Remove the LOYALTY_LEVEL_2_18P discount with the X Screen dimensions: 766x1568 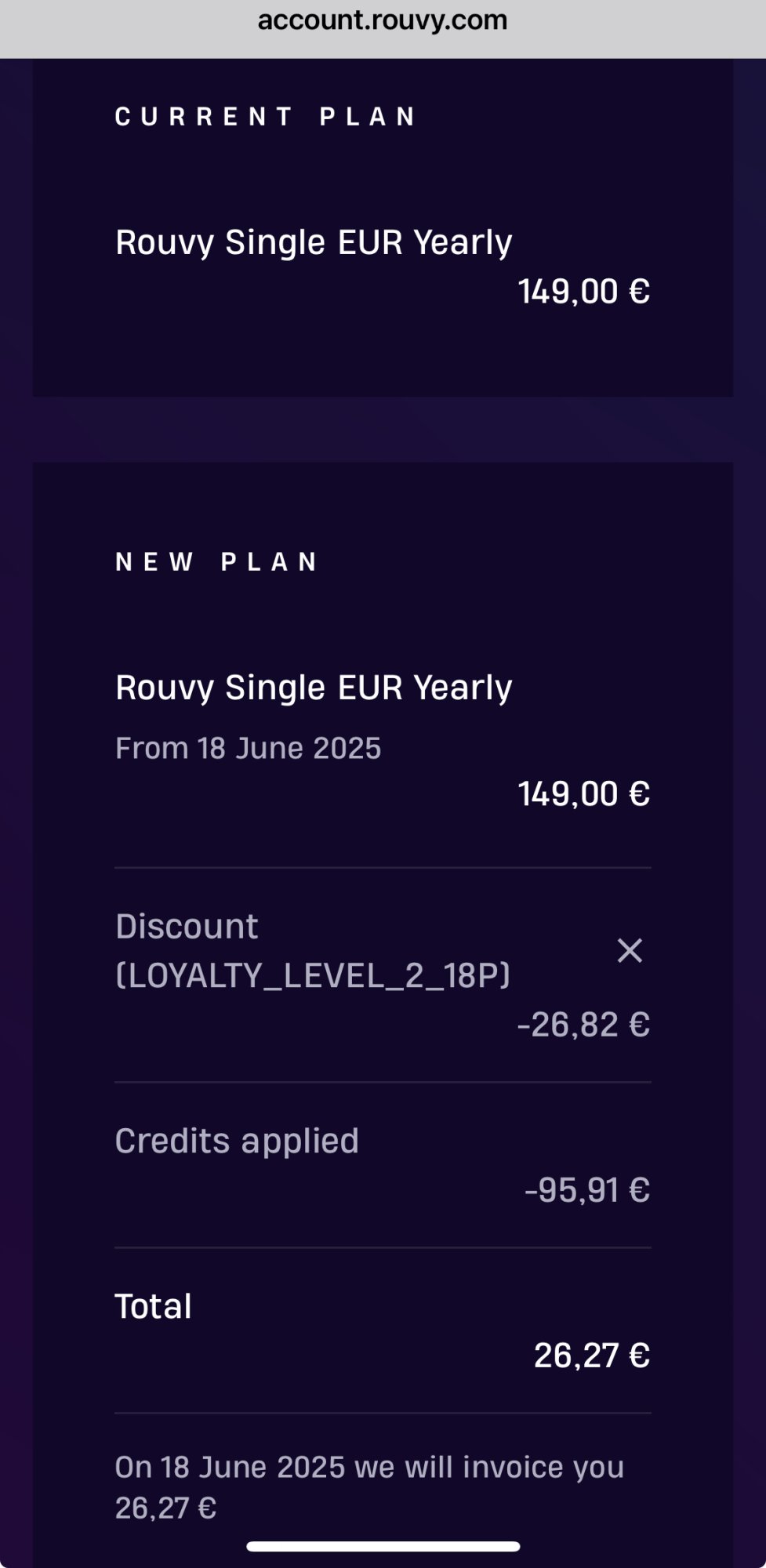click(630, 950)
